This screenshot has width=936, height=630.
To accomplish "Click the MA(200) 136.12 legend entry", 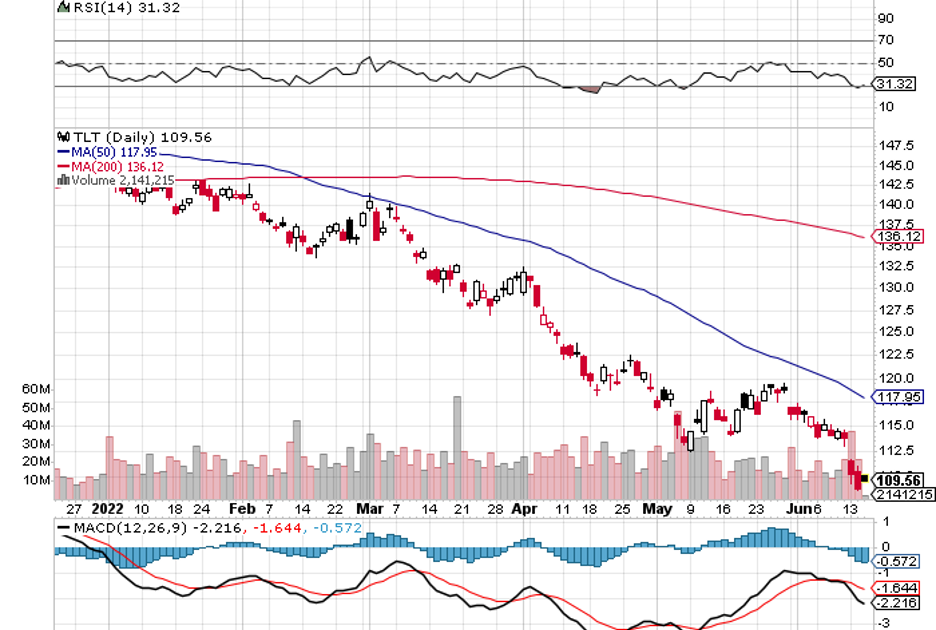I will 110,167.
